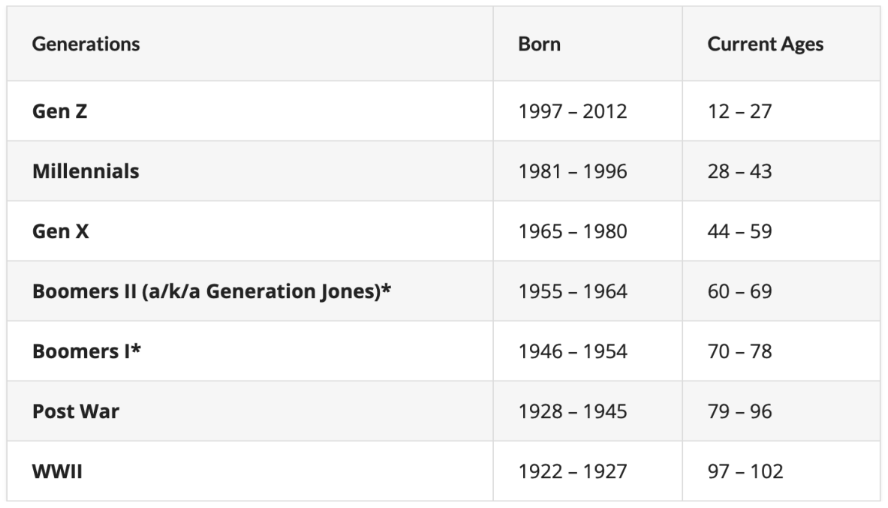
Task: Select the WWII row label
Action: [x=57, y=471]
